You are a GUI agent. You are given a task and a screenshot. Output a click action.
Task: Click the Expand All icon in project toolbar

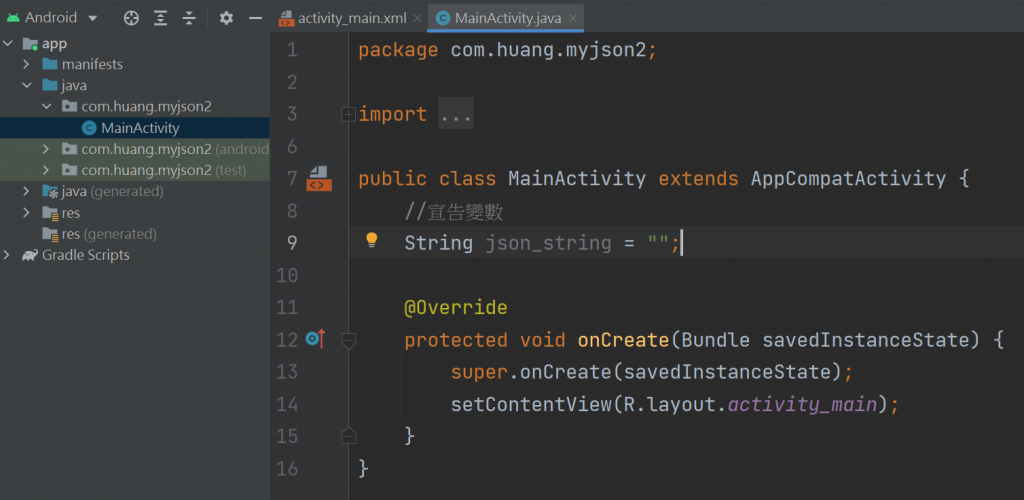tap(161, 18)
